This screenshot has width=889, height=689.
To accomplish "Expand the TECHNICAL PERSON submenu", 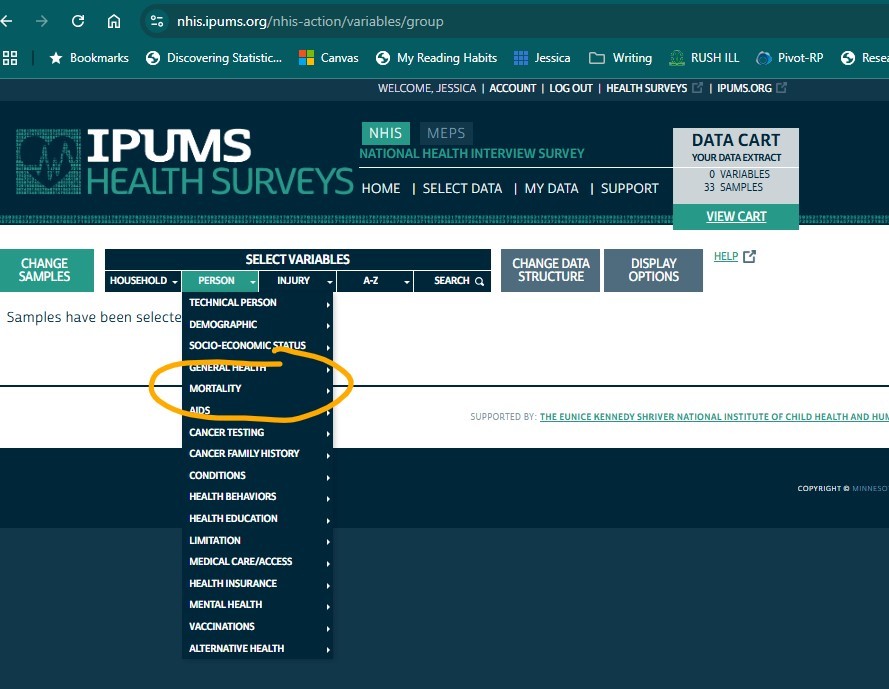I will (257, 303).
